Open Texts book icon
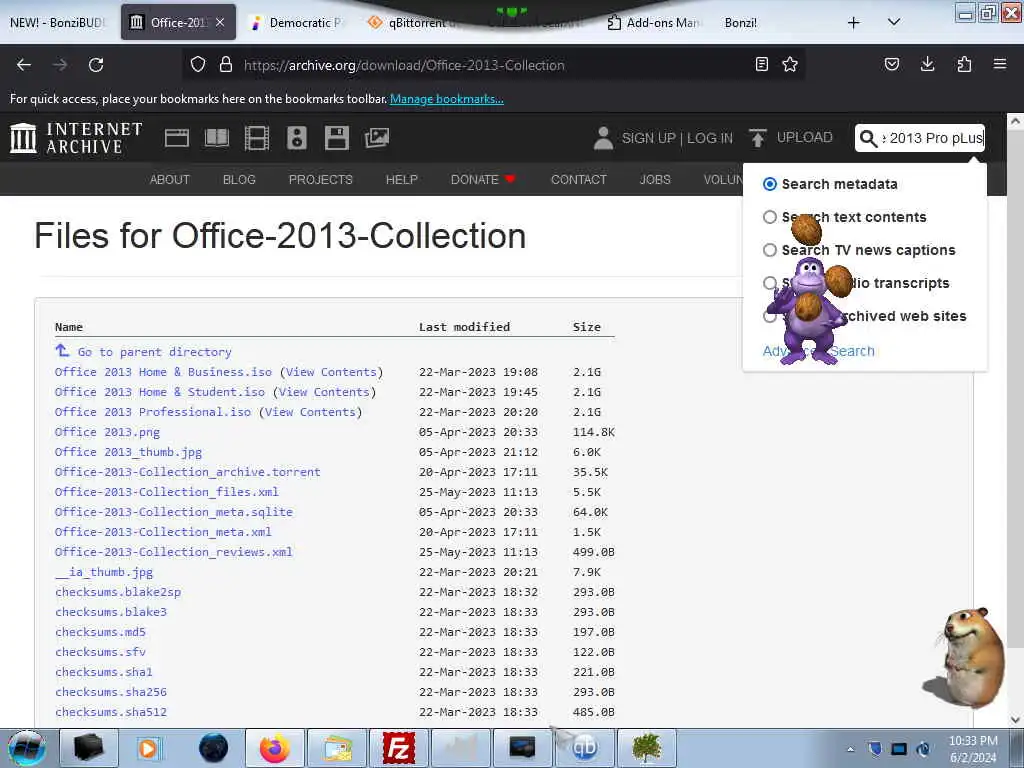 [x=217, y=138]
